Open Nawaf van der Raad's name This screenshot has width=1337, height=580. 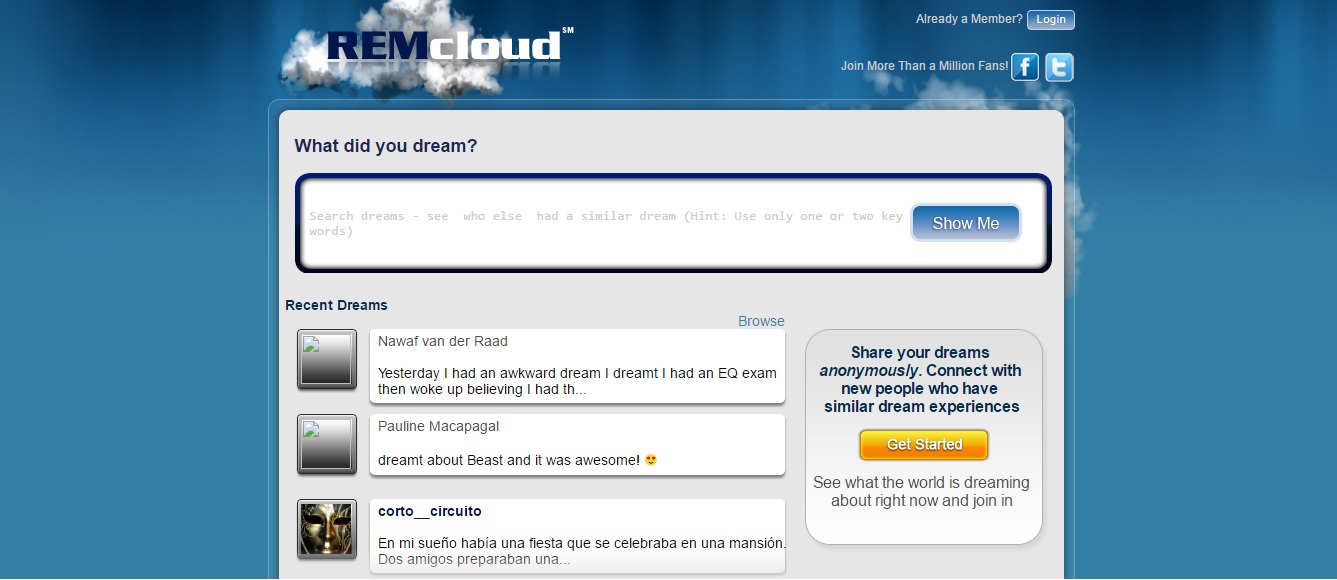click(x=443, y=341)
